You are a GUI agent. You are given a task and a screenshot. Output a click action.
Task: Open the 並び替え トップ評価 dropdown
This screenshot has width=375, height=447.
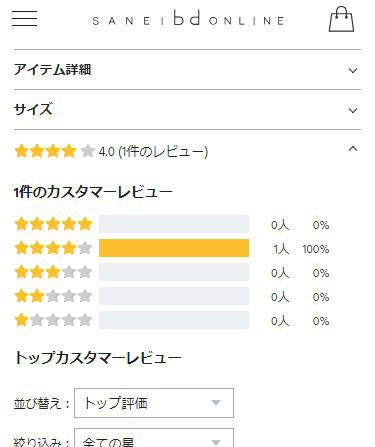pos(154,403)
